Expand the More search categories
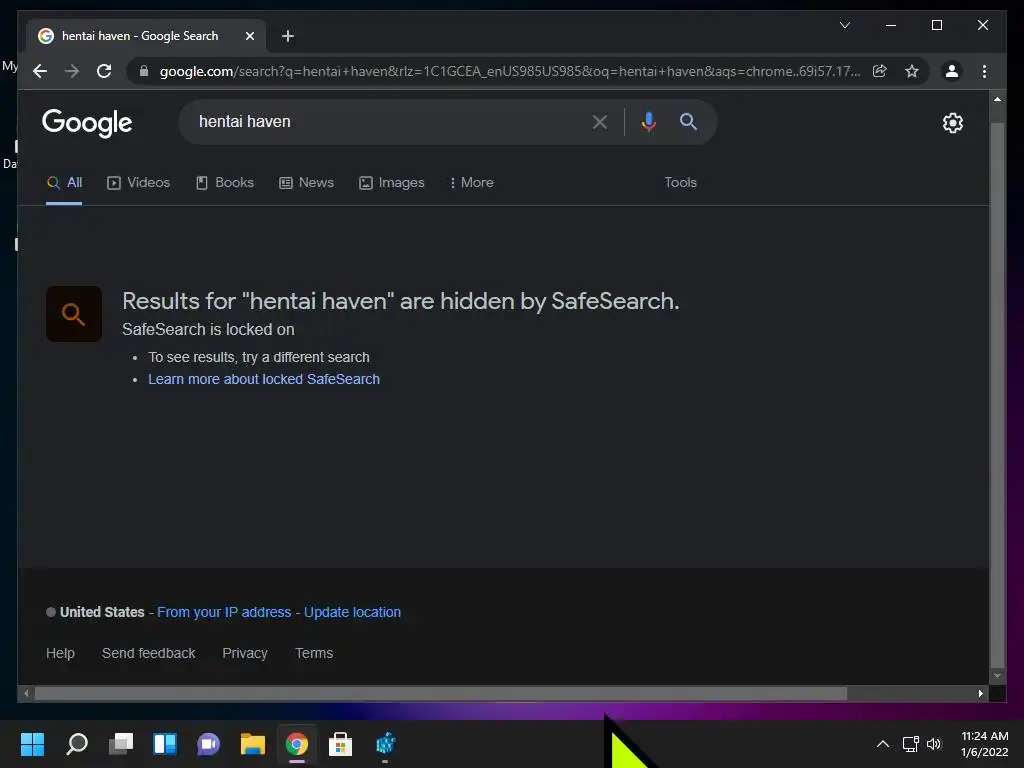The height and width of the screenshot is (768, 1024). click(472, 183)
